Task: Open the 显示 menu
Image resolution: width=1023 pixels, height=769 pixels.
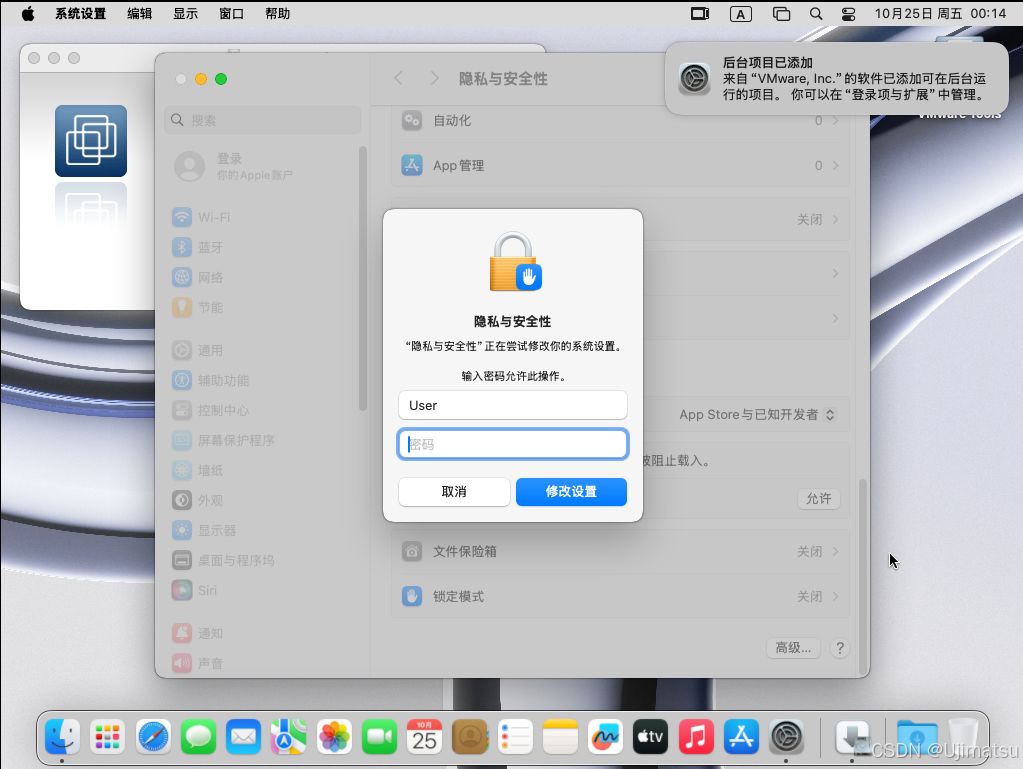Action: point(185,14)
